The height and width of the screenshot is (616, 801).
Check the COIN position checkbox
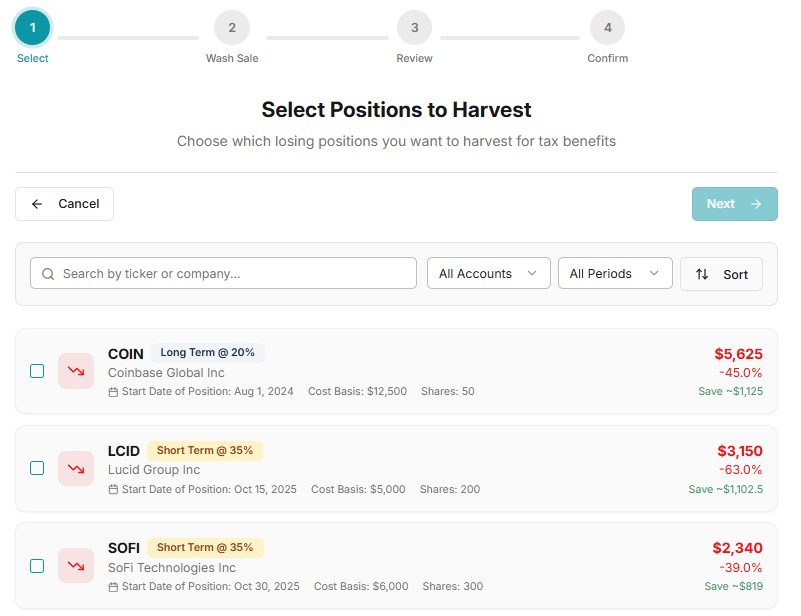pyautogui.click(x=37, y=371)
